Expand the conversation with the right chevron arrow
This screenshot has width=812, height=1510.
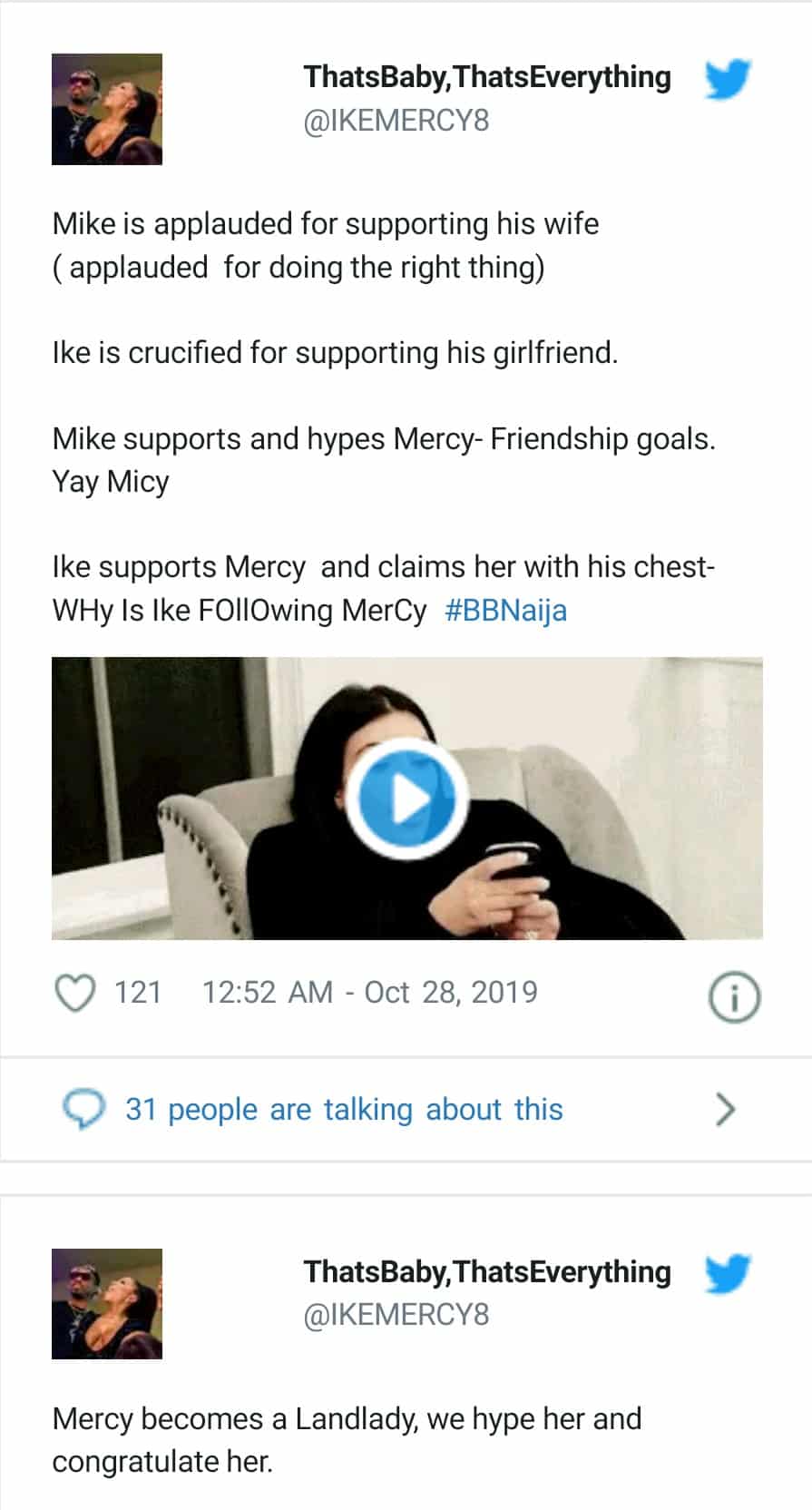pyautogui.click(x=725, y=1109)
